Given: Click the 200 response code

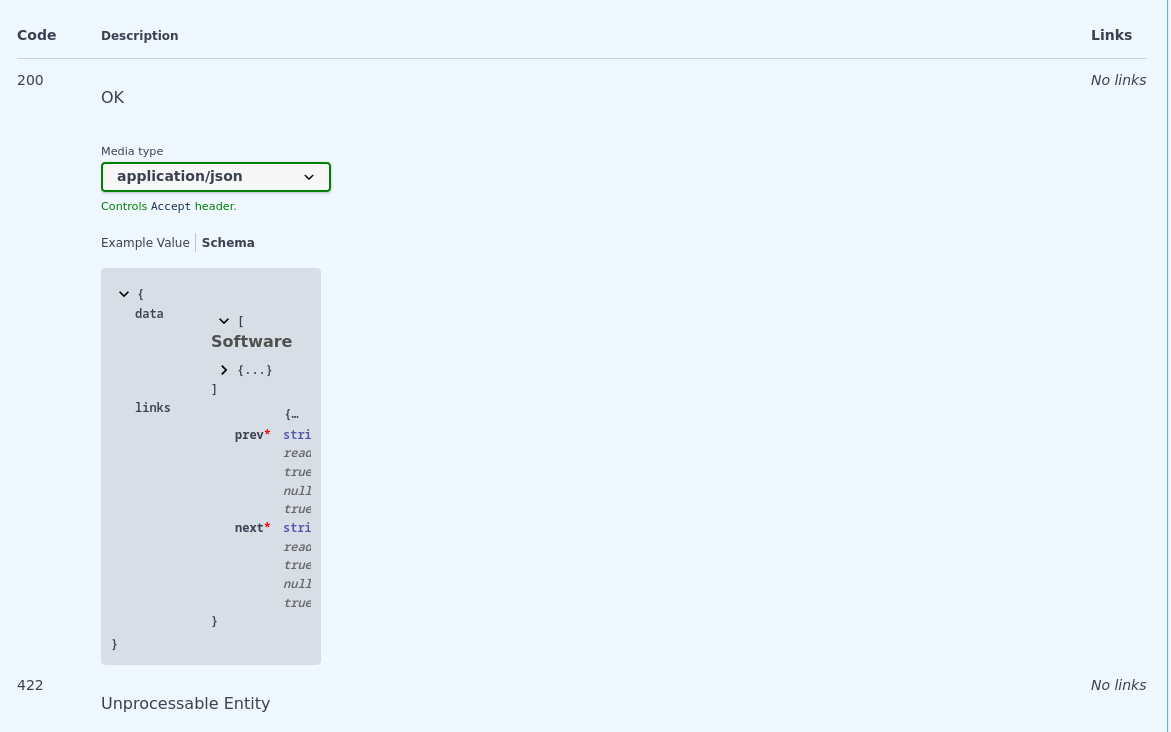Looking at the screenshot, I should click(30, 80).
